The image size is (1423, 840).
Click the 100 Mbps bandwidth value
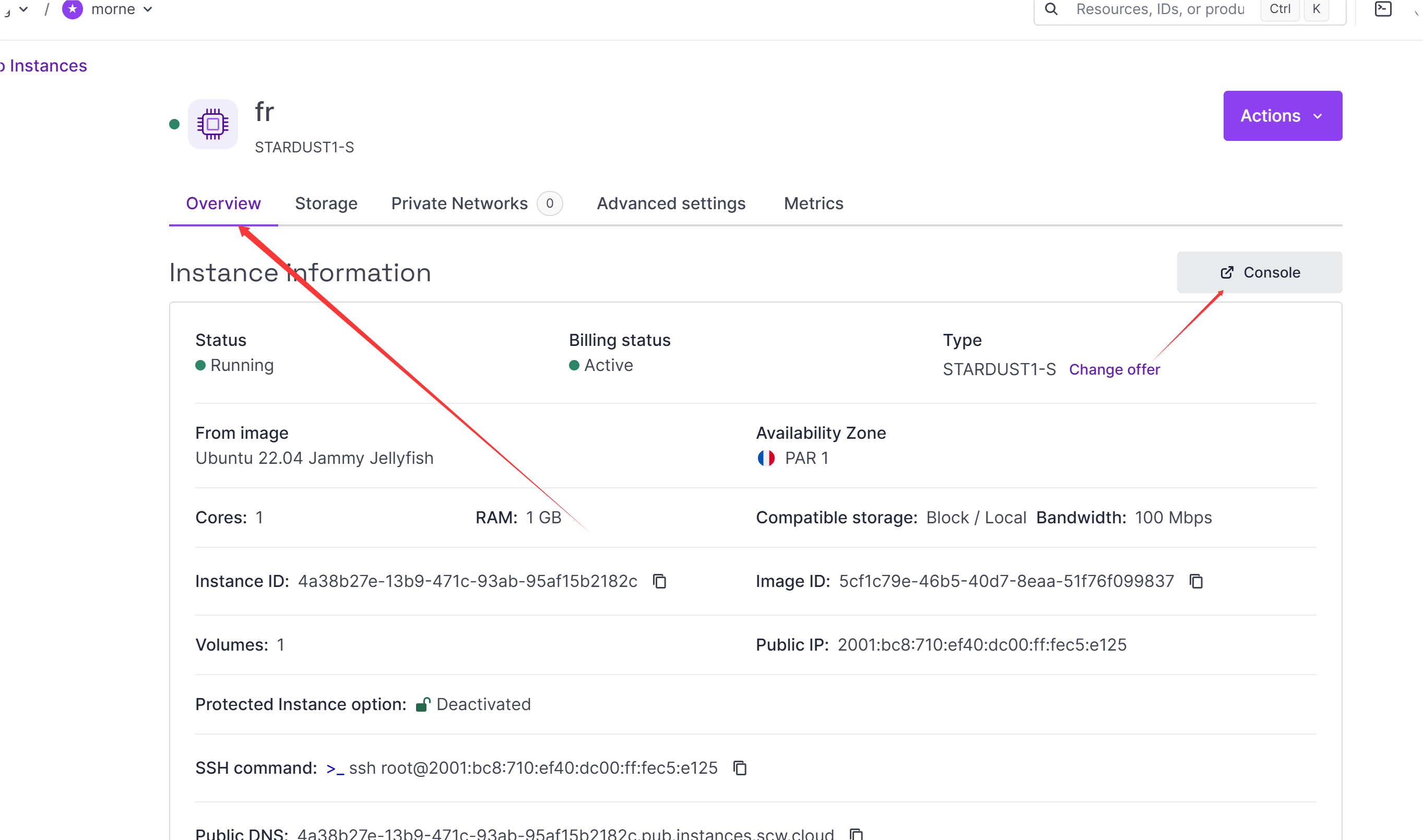(1173, 518)
